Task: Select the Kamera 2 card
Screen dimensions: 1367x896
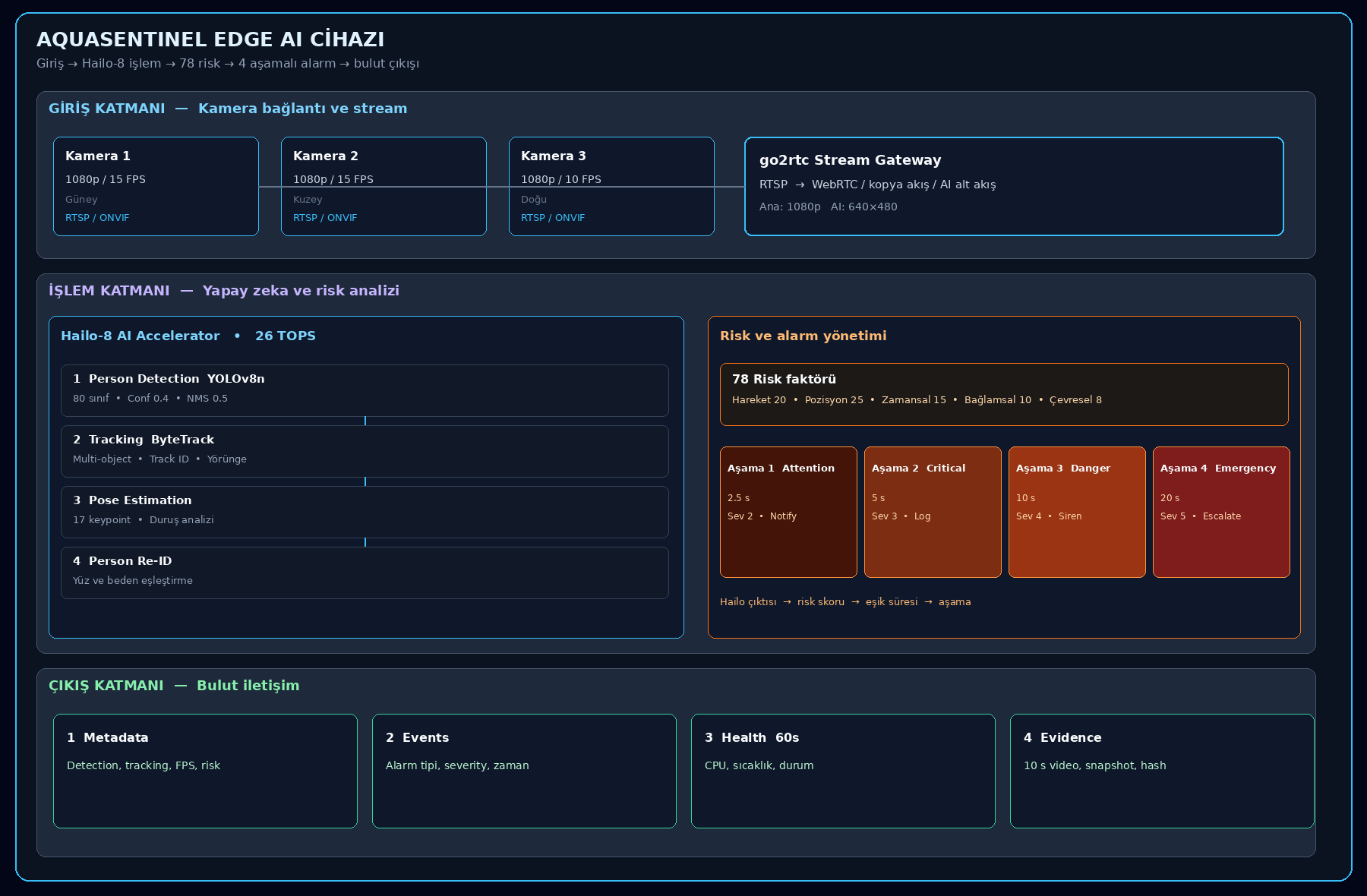Action: [x=384, y=186]
